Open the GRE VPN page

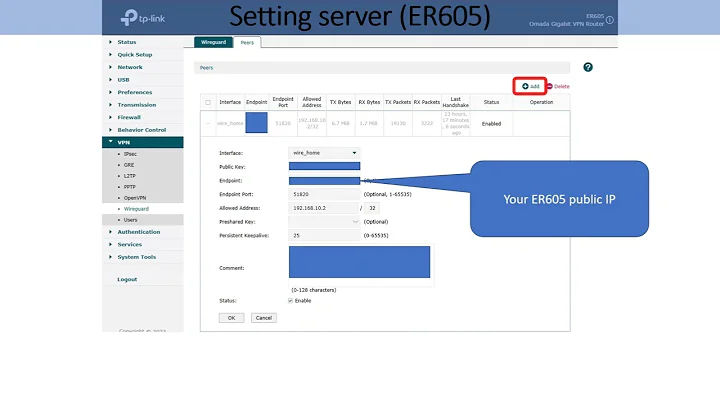coord(129,165)
